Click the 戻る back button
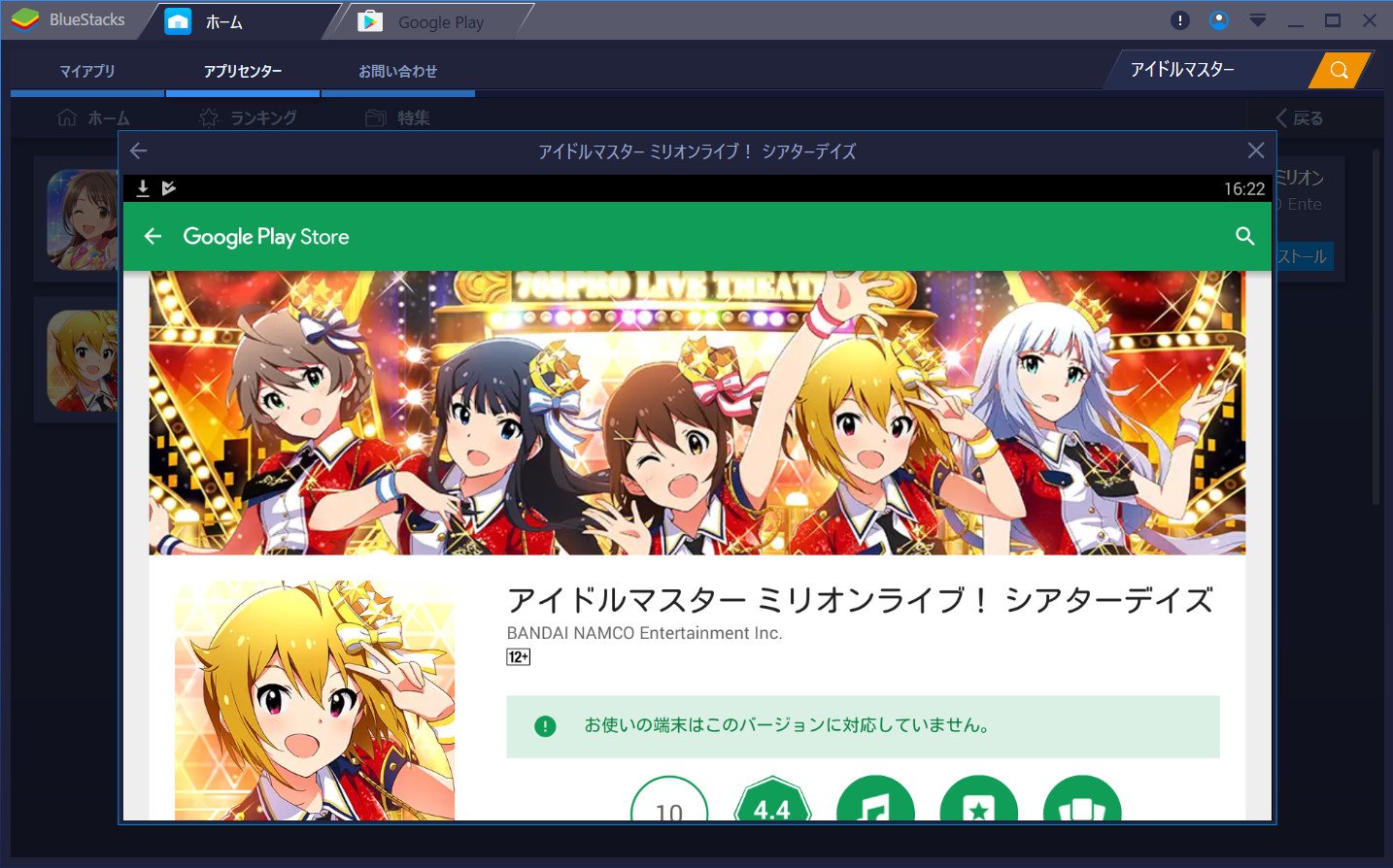 tap(1300, 117)
